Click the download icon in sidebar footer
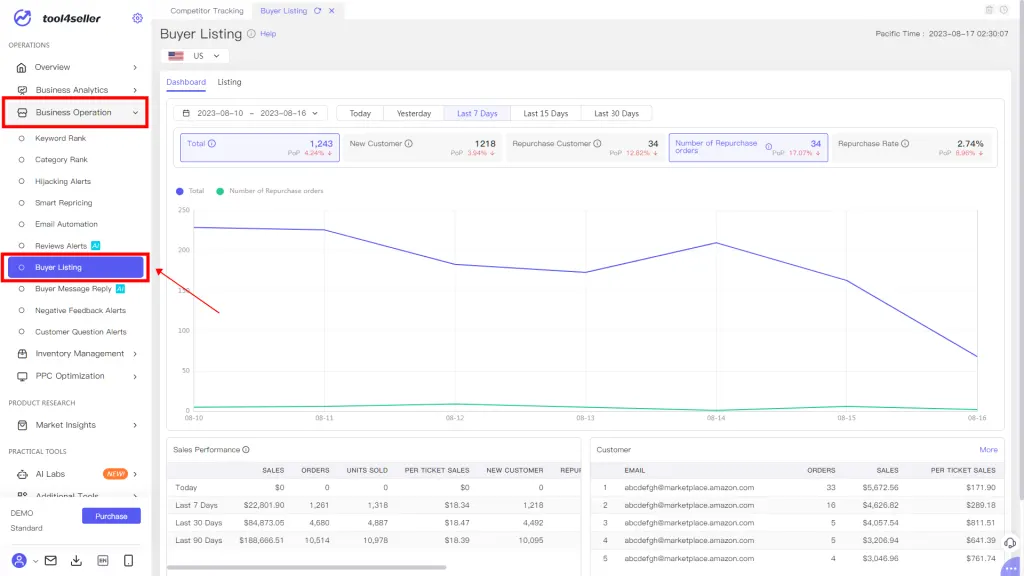This screenshot has height=576, width=1024. click(77, 560)
